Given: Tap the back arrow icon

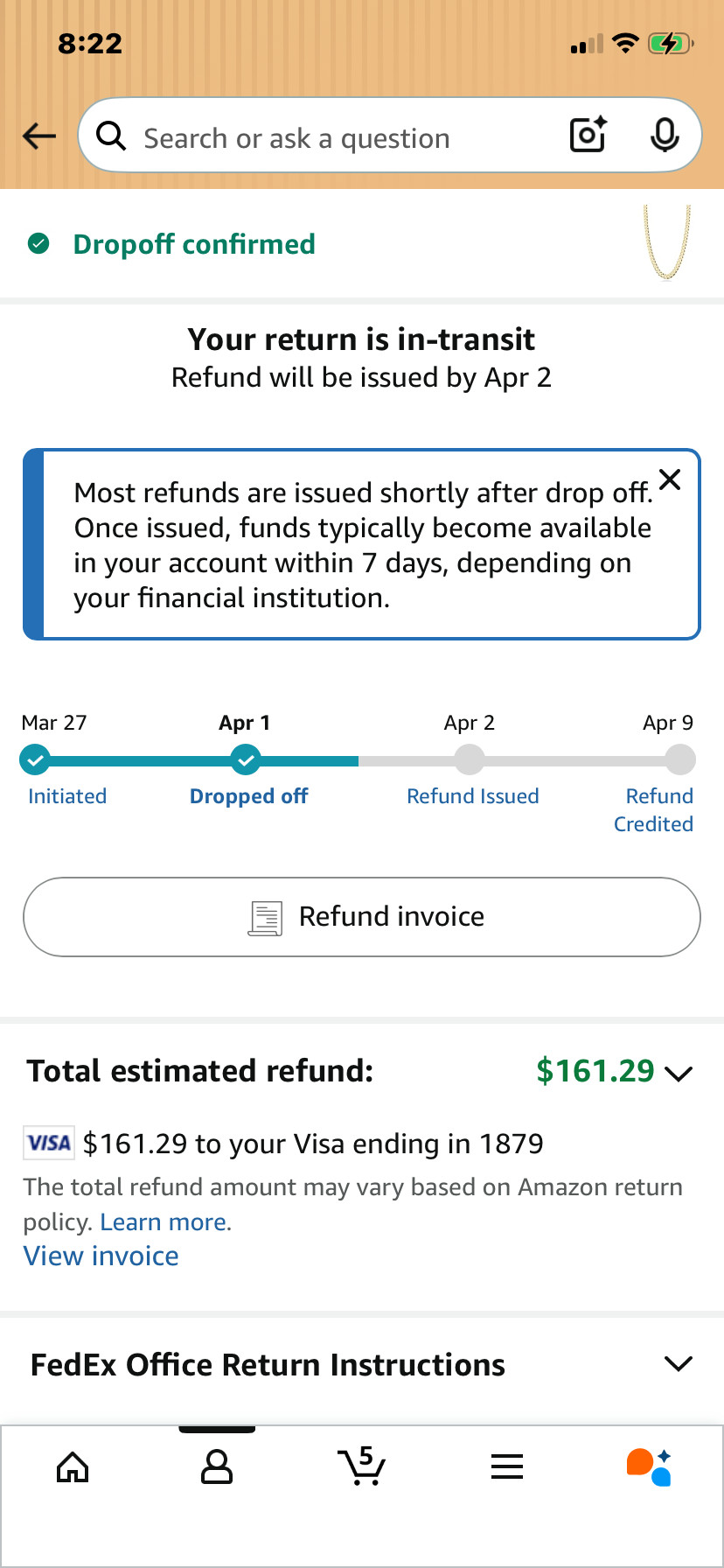Looking at the screenshot, I should point(38,136).
